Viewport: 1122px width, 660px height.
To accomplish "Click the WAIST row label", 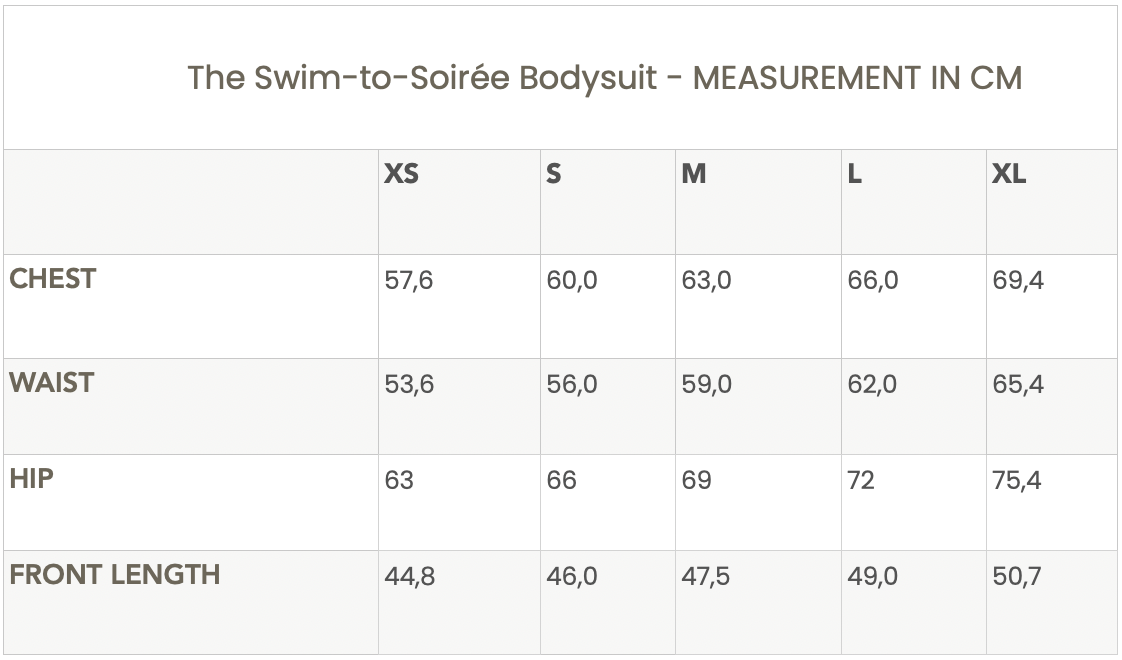I will click(51, 383).
